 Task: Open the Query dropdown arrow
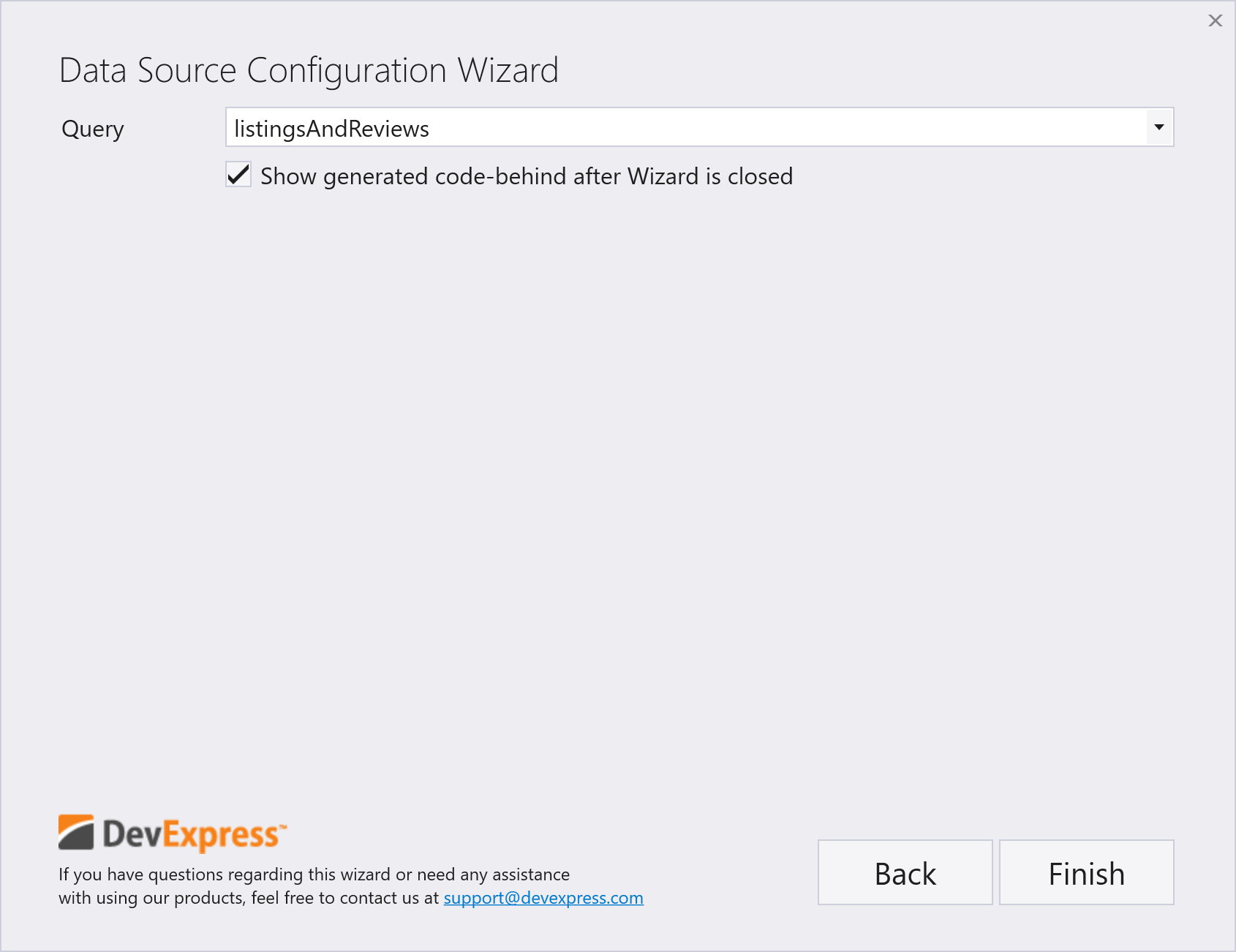tap(1158, 127)
